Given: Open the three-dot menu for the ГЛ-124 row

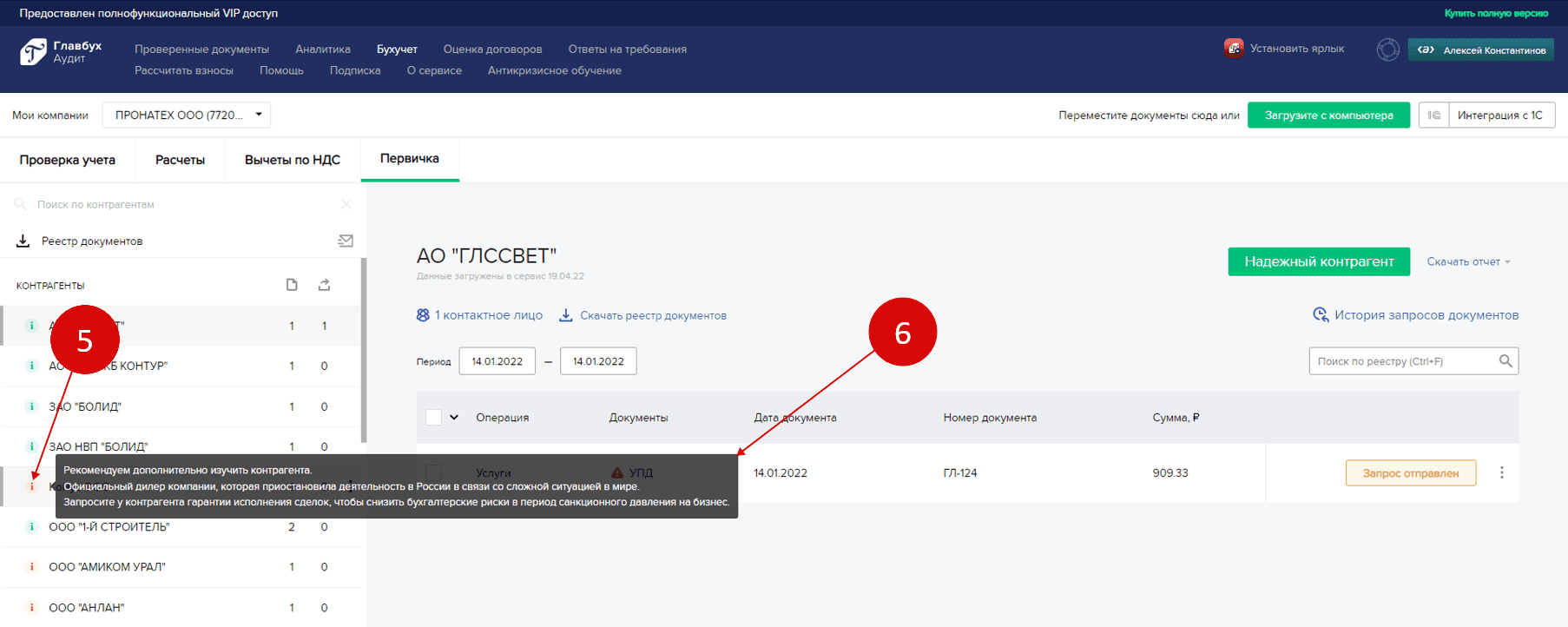Looking at the screenshot, I should tap(1502, 472).
